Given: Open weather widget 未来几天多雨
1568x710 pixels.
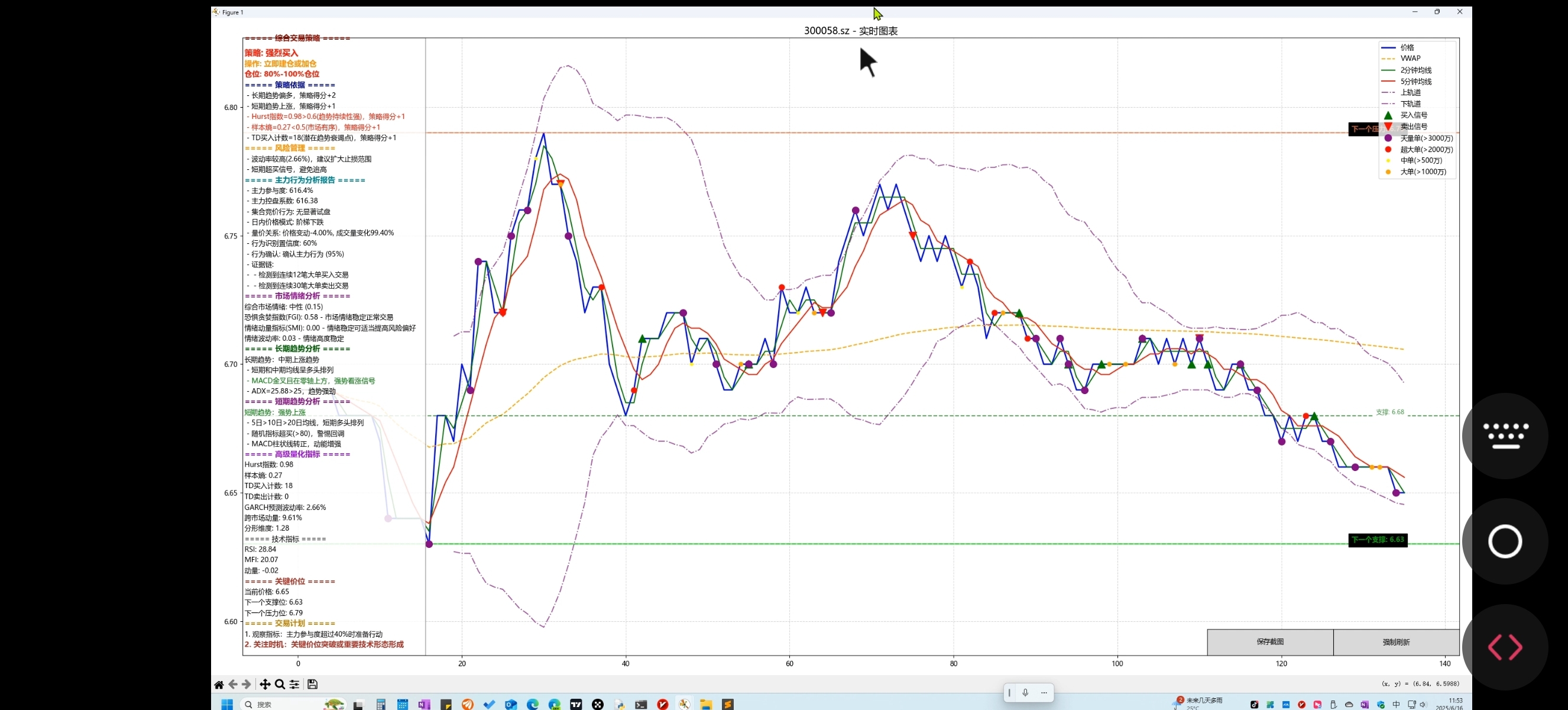Looking at the screenshot, I should 1198,703.
